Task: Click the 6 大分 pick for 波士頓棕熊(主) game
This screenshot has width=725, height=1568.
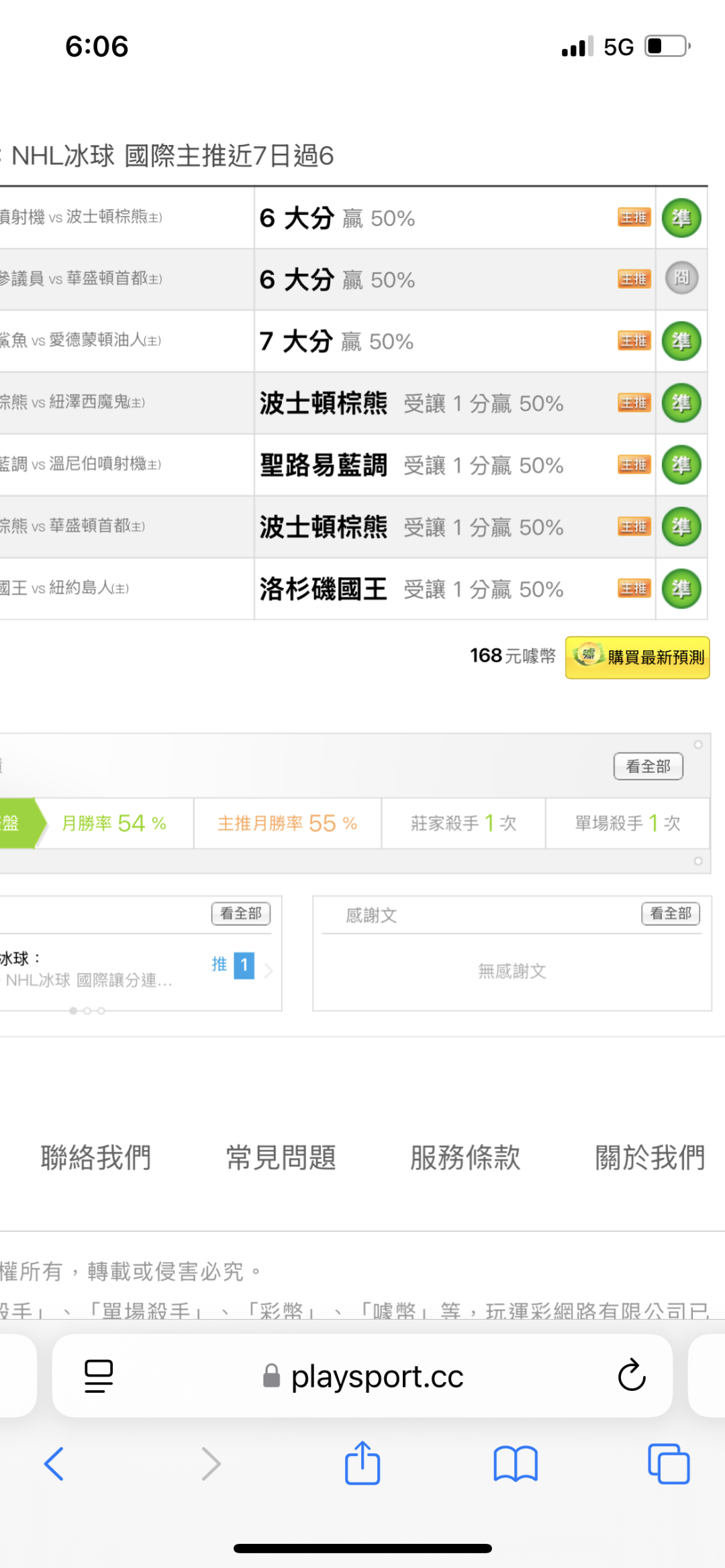Action: 337,219
